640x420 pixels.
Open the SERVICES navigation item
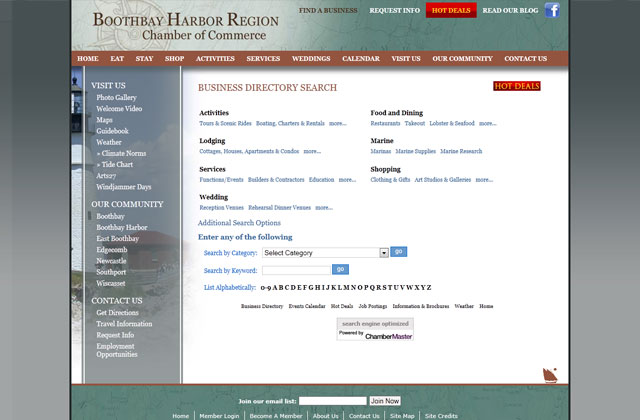pyautogui.click(x=263, y=58)
